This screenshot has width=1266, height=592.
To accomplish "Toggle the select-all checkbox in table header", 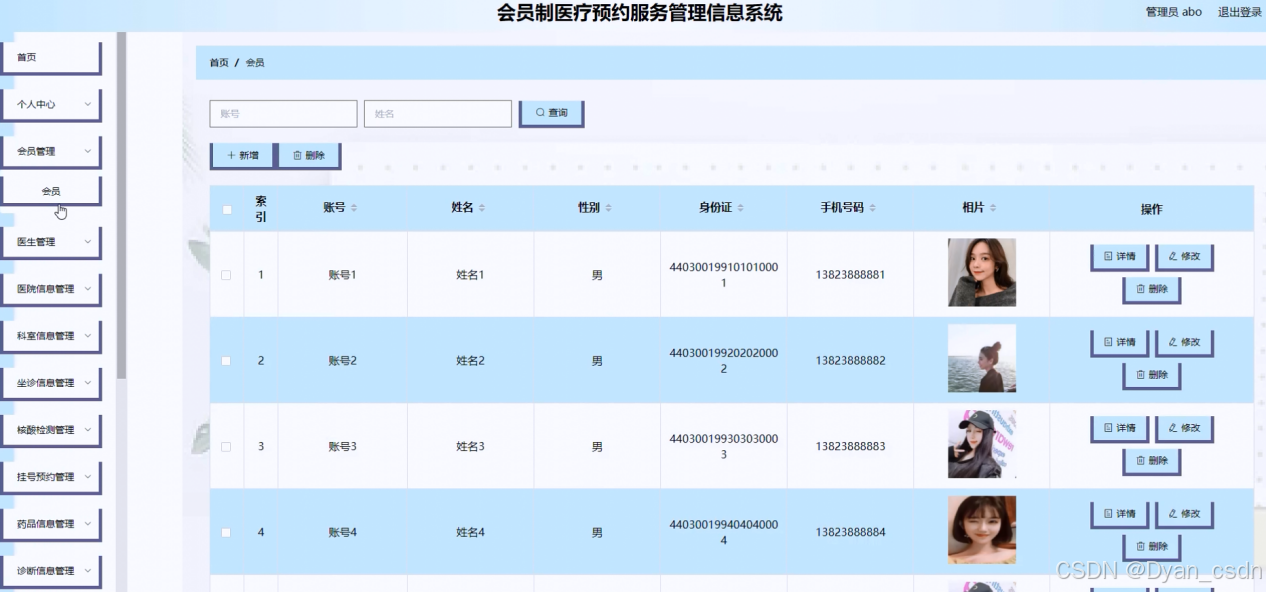I will coord(227,209).
